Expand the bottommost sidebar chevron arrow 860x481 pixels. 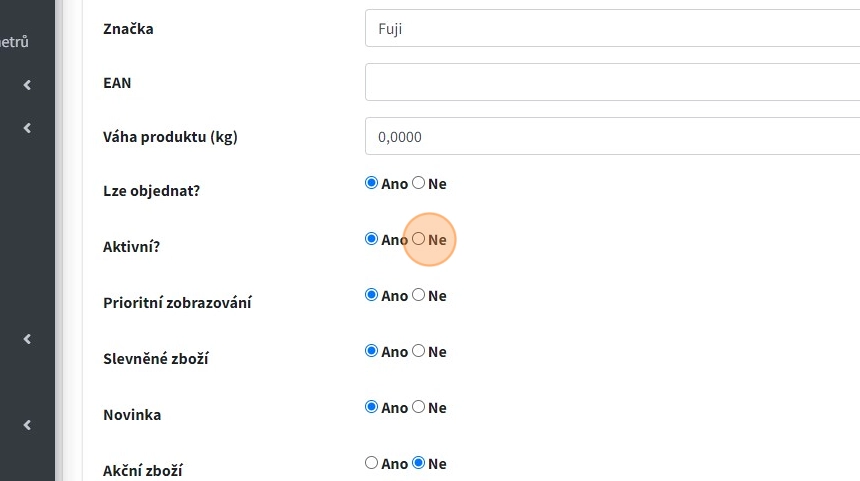pyautogui.click(x=27, y=425)
